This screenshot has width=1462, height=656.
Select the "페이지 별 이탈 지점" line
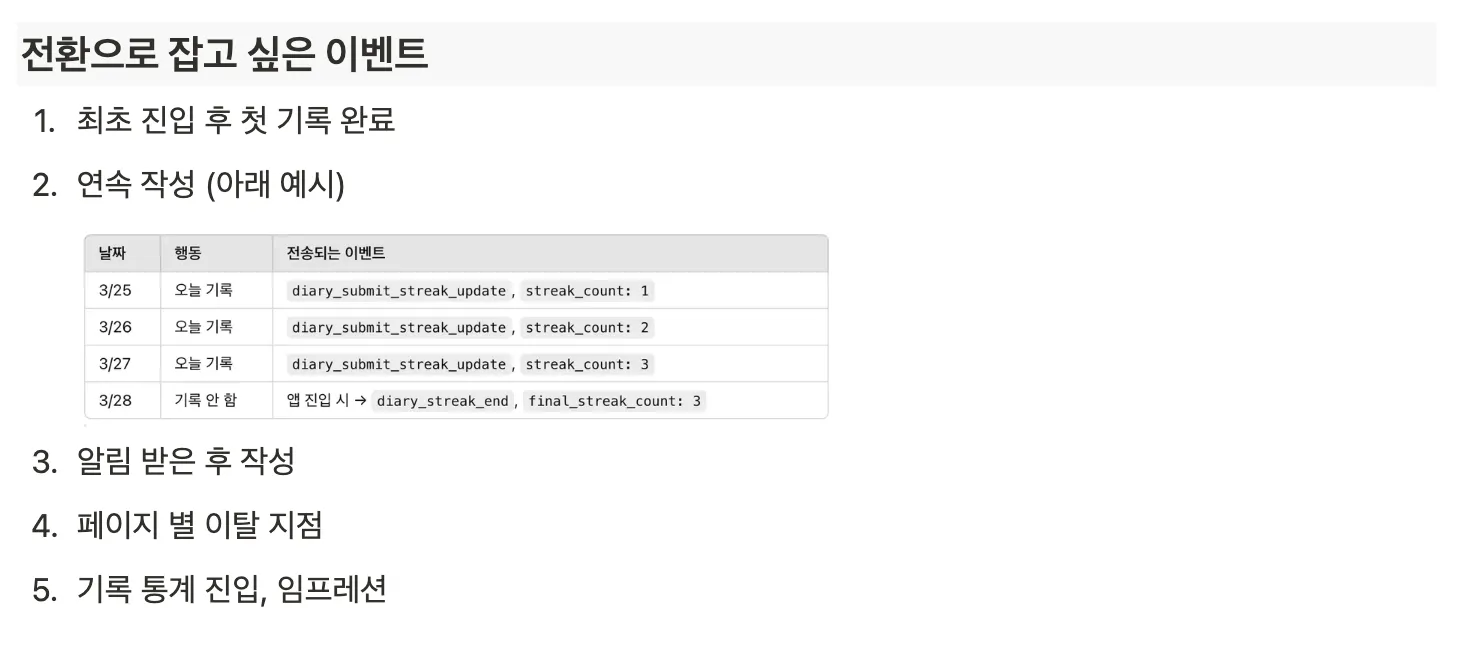click(199, 525)
